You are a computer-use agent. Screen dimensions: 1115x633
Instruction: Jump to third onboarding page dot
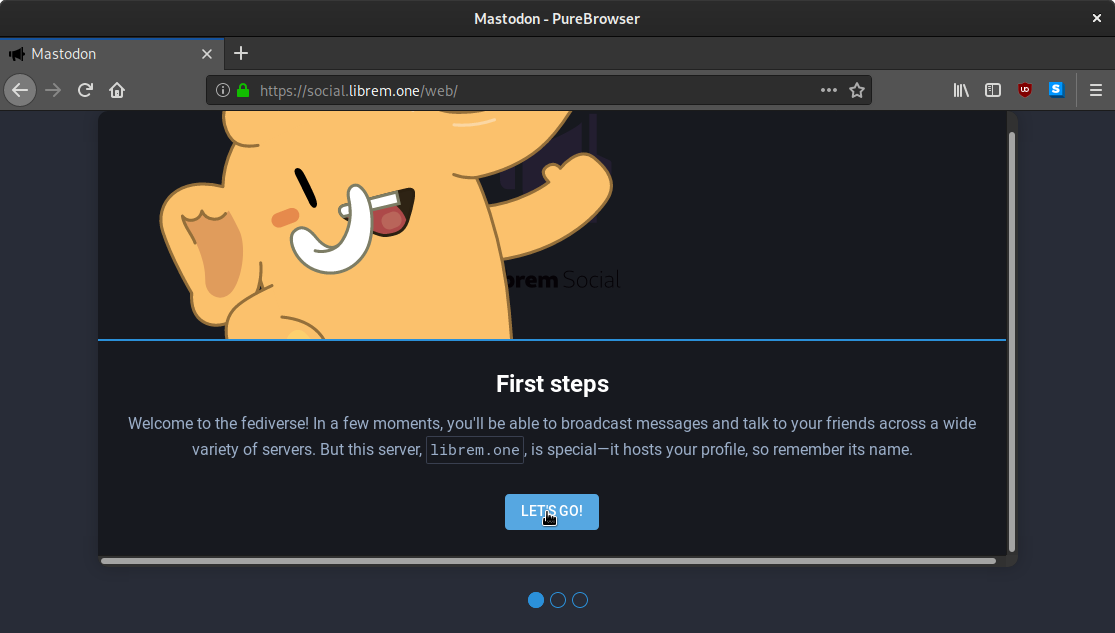580,600
